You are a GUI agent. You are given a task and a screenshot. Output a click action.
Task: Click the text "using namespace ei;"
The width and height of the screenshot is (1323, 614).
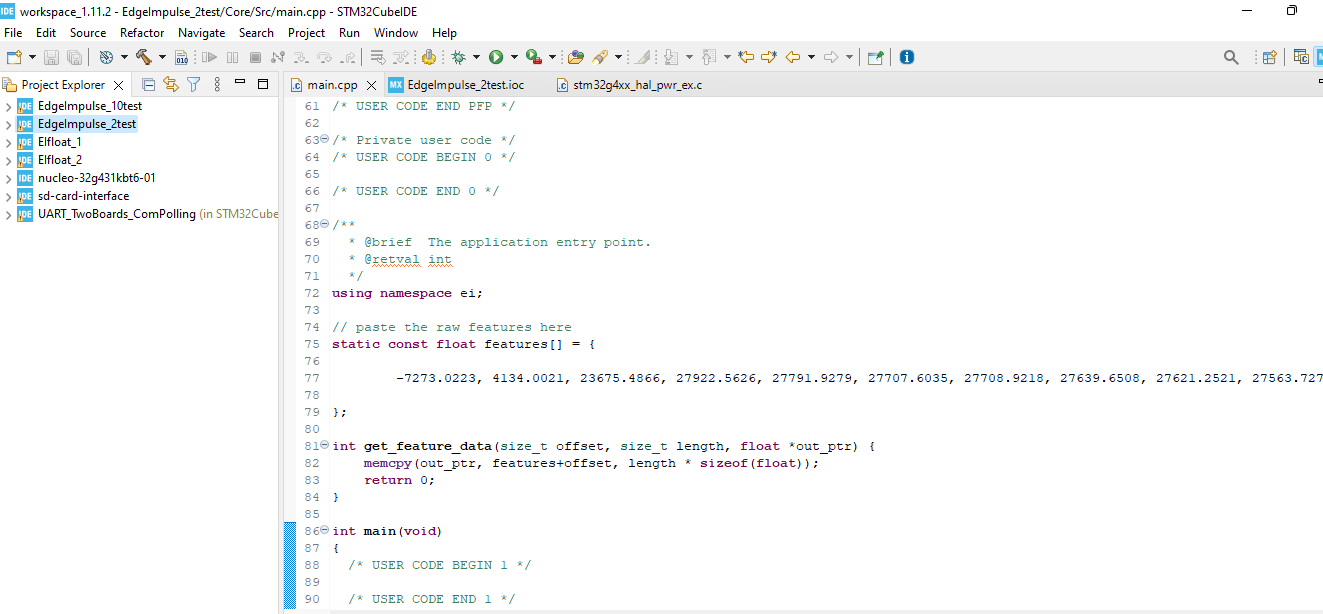[407, 293]
